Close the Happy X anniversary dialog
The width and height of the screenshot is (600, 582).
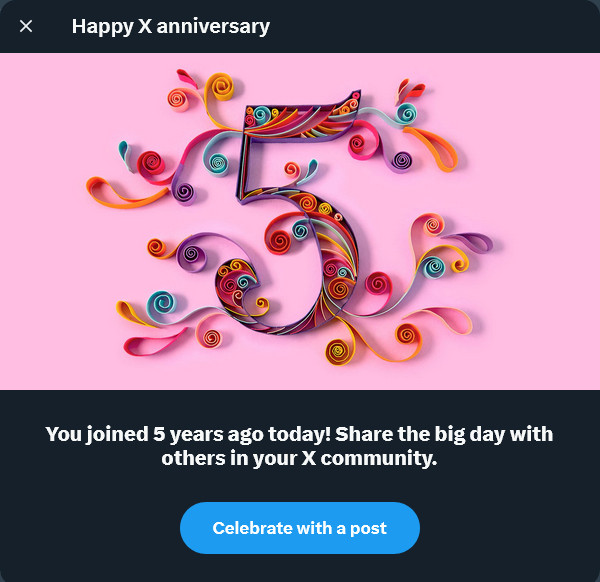[26, 26]
